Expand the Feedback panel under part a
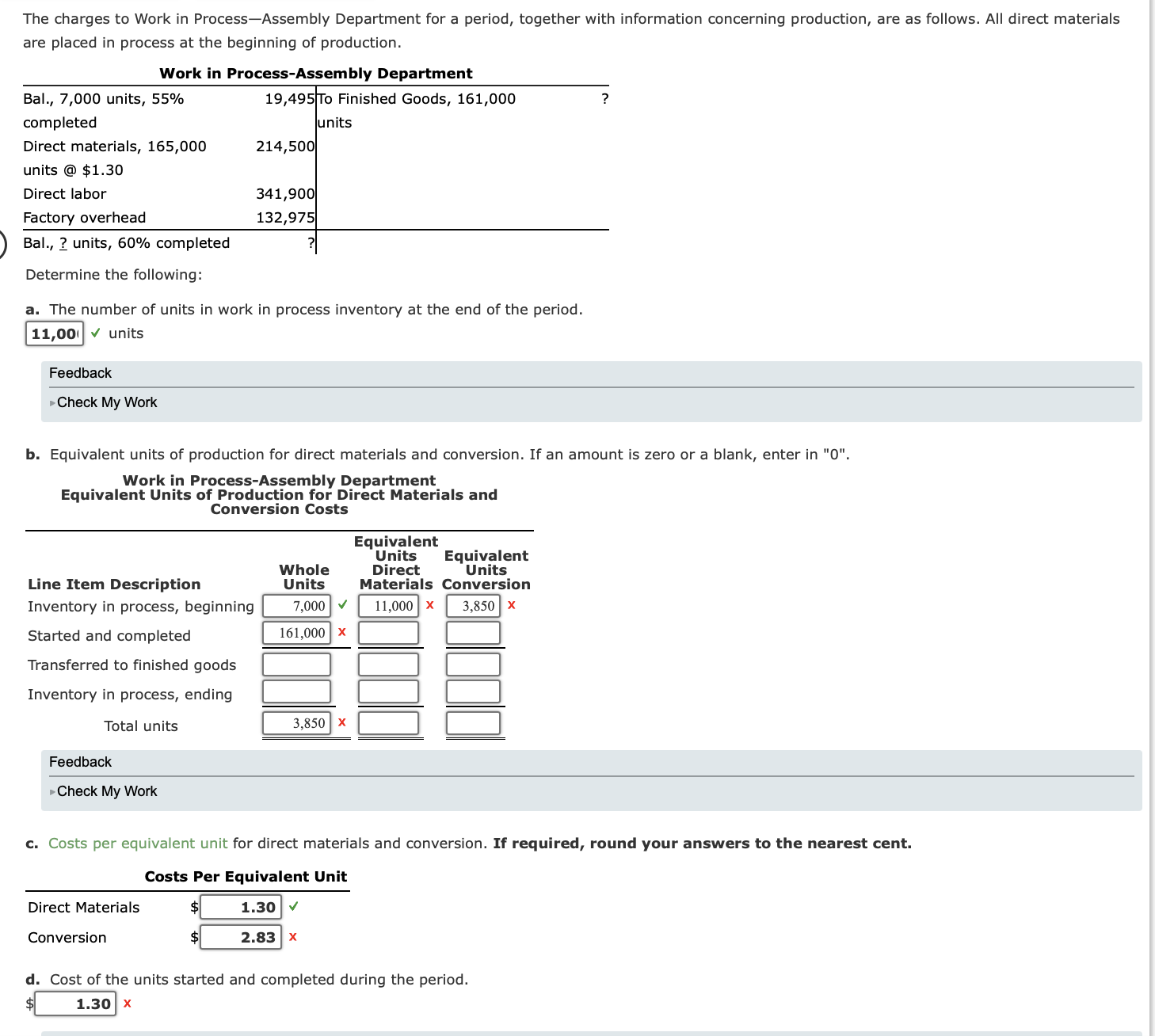This screenshot has height=1036, width=1155. [79, 372]
